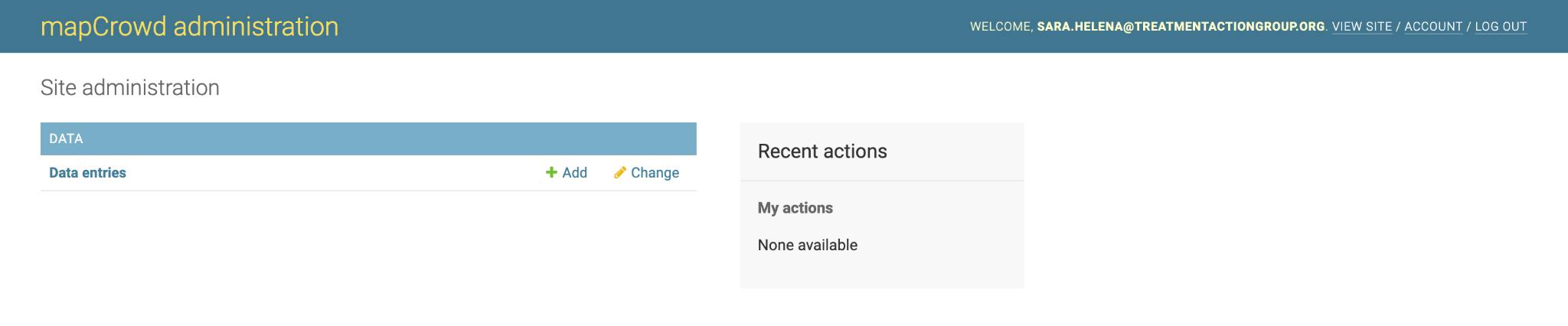Image resolution: width=1568 pixels, height=326 pixels.
Task: Click the None available text
Action: pos(808,245)
